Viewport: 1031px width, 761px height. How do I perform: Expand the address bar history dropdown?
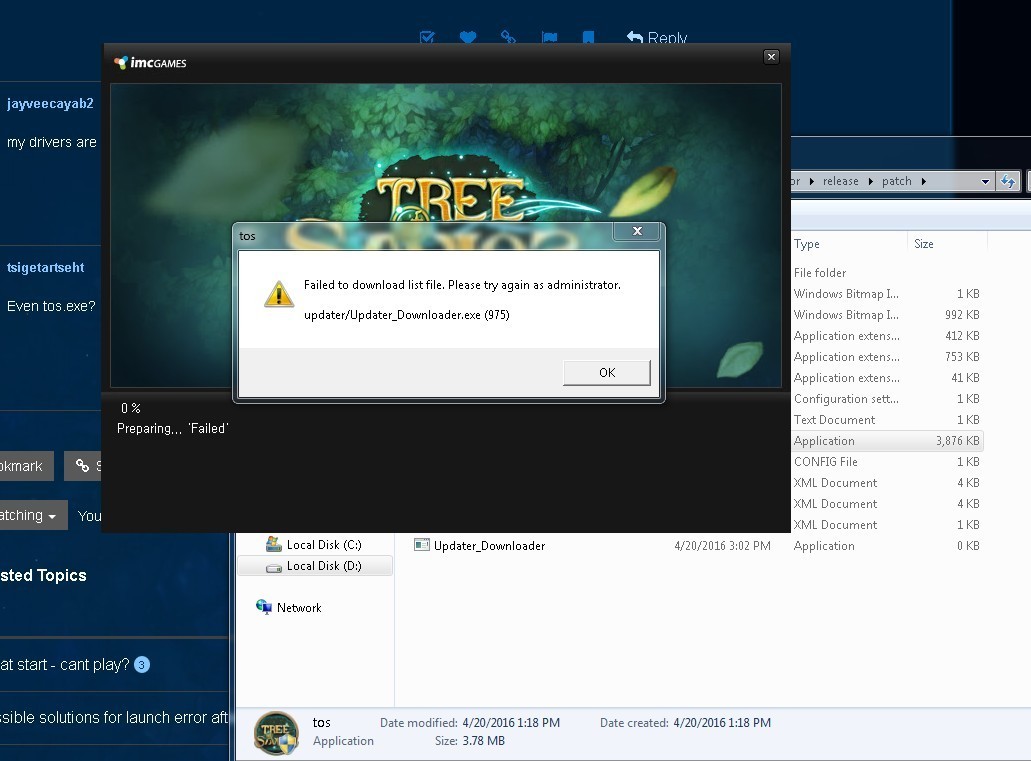pyautogui.click(x=985, y=182)
